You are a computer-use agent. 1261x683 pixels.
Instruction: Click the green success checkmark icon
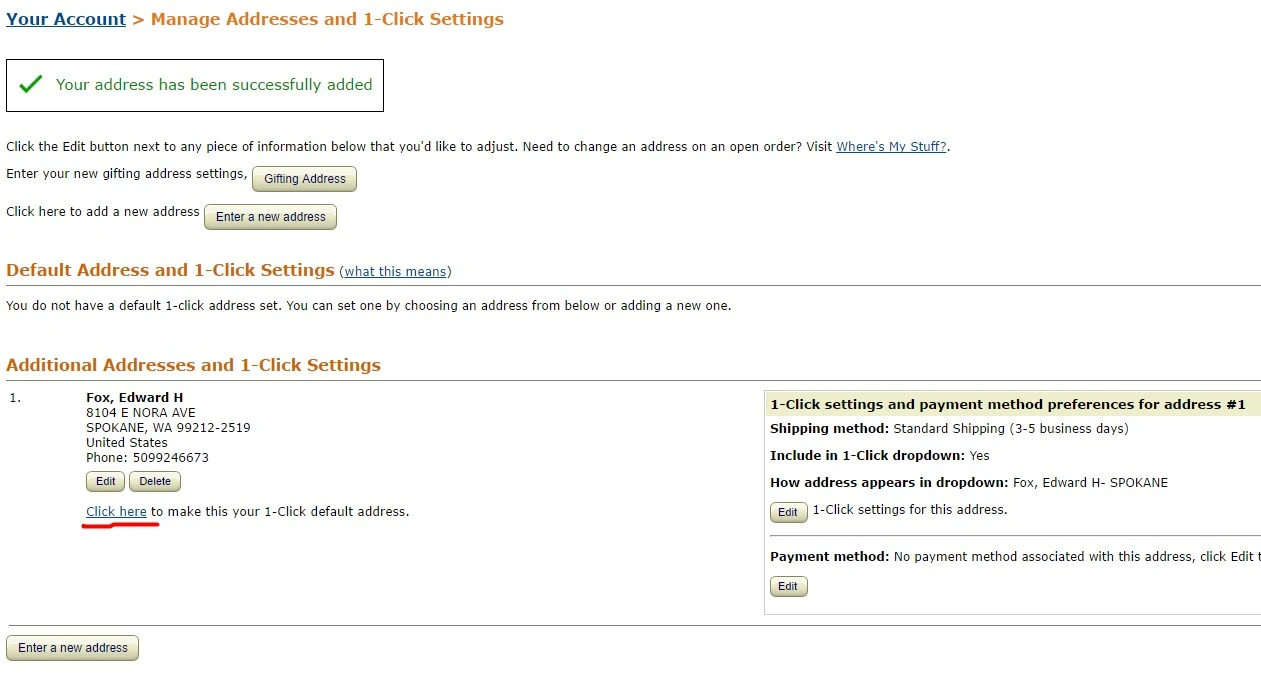[30, 85]
